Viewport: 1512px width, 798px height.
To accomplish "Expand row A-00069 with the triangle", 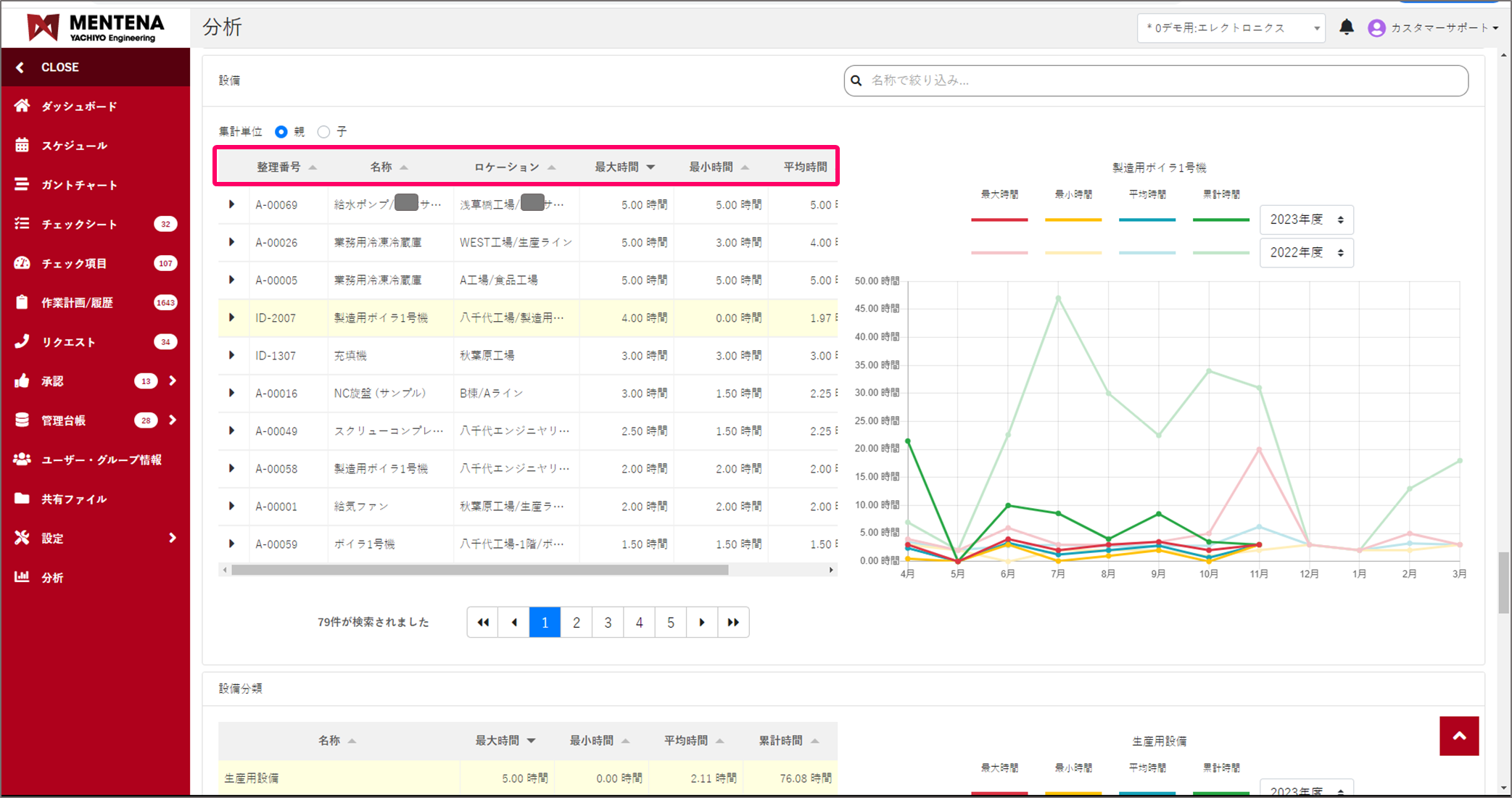I will [231, 204].
